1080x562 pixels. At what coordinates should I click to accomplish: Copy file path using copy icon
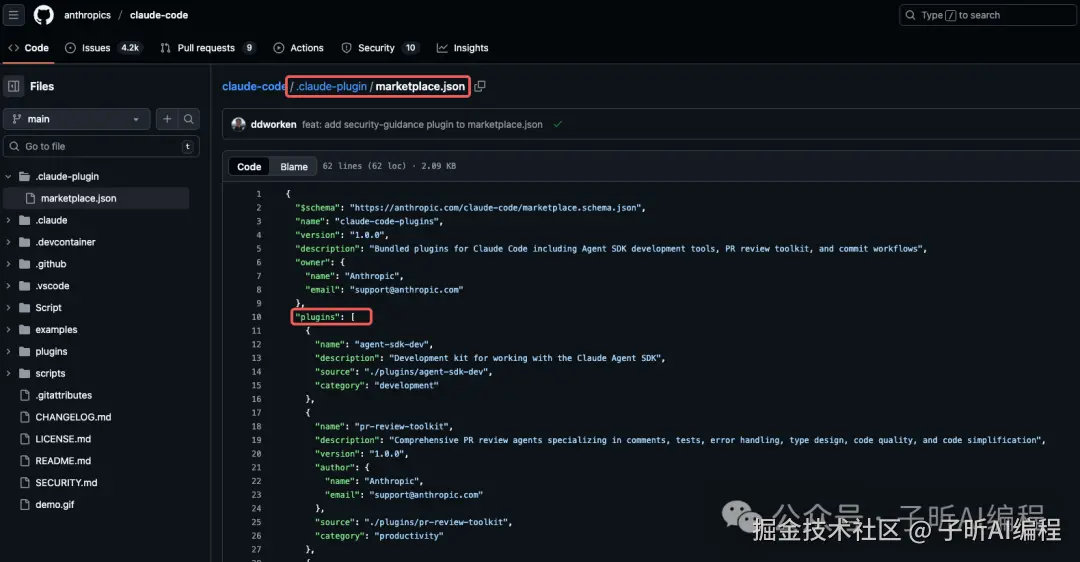(x=480, y=87)
